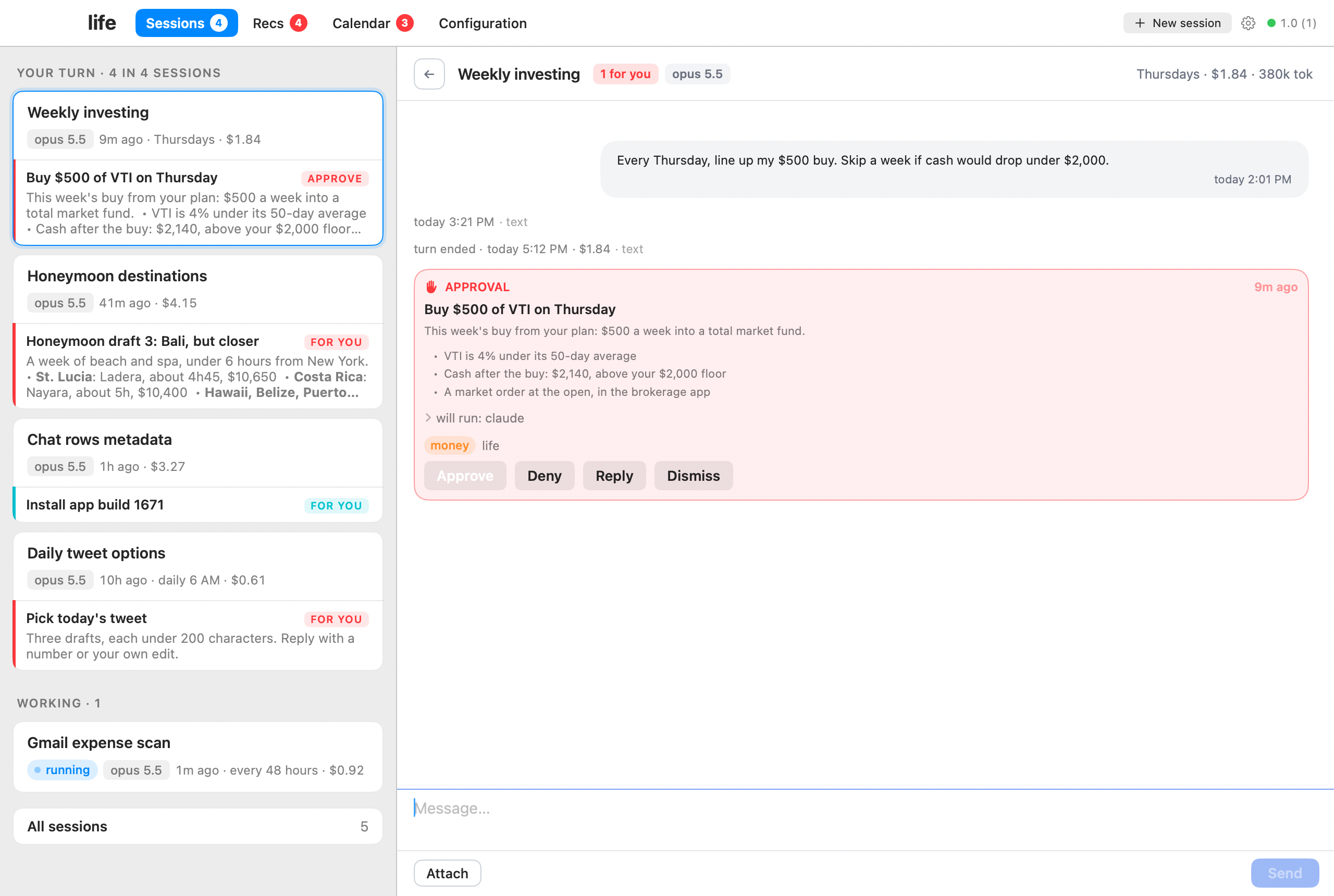The width and height of the screenshot is (1334, 896).
Task: Click the back arrow next to Weekly investing
Action: coord(429,74)
